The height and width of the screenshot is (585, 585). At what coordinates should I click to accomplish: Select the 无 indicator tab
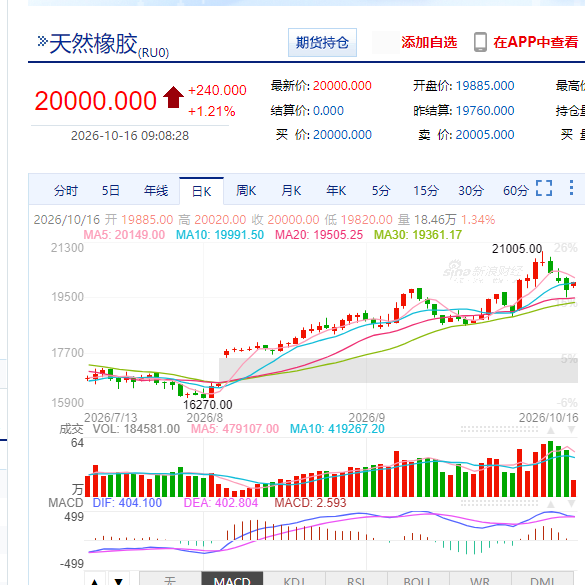[x=171, y=579]
